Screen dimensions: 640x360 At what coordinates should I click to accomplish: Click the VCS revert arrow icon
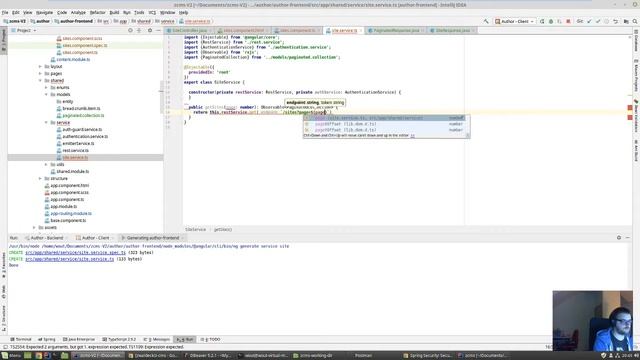click(616, 21)
